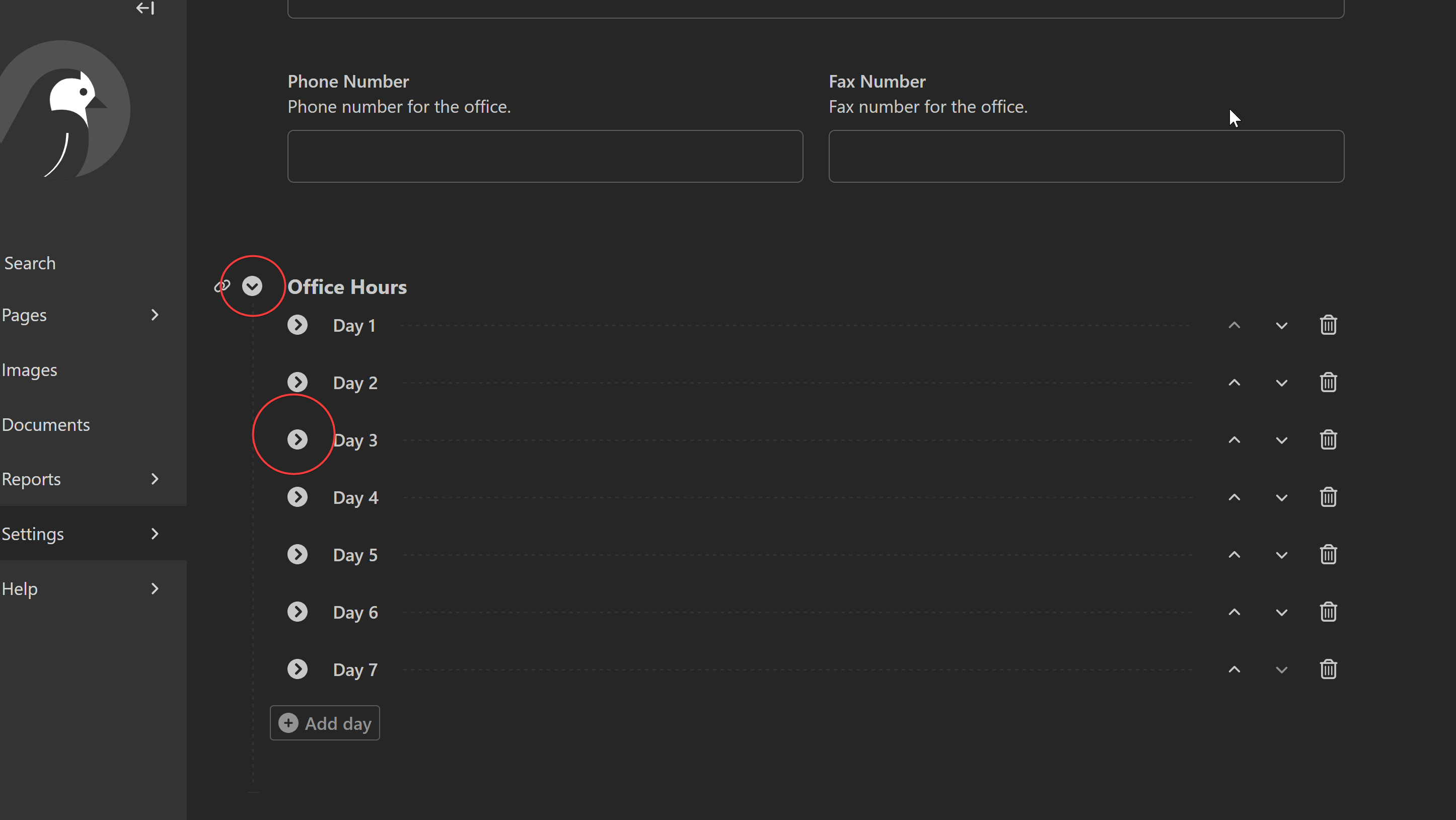Screen dimensions: 1456x820
Task: Collapse the sidebar with the arrow icon
Action: click(144, 9)
